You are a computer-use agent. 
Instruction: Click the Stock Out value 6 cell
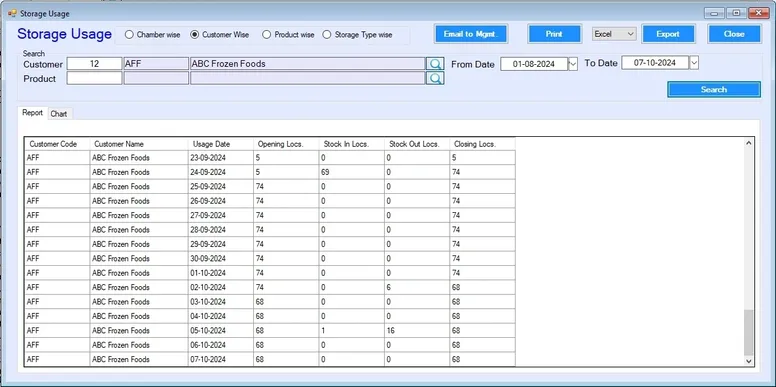417,287
